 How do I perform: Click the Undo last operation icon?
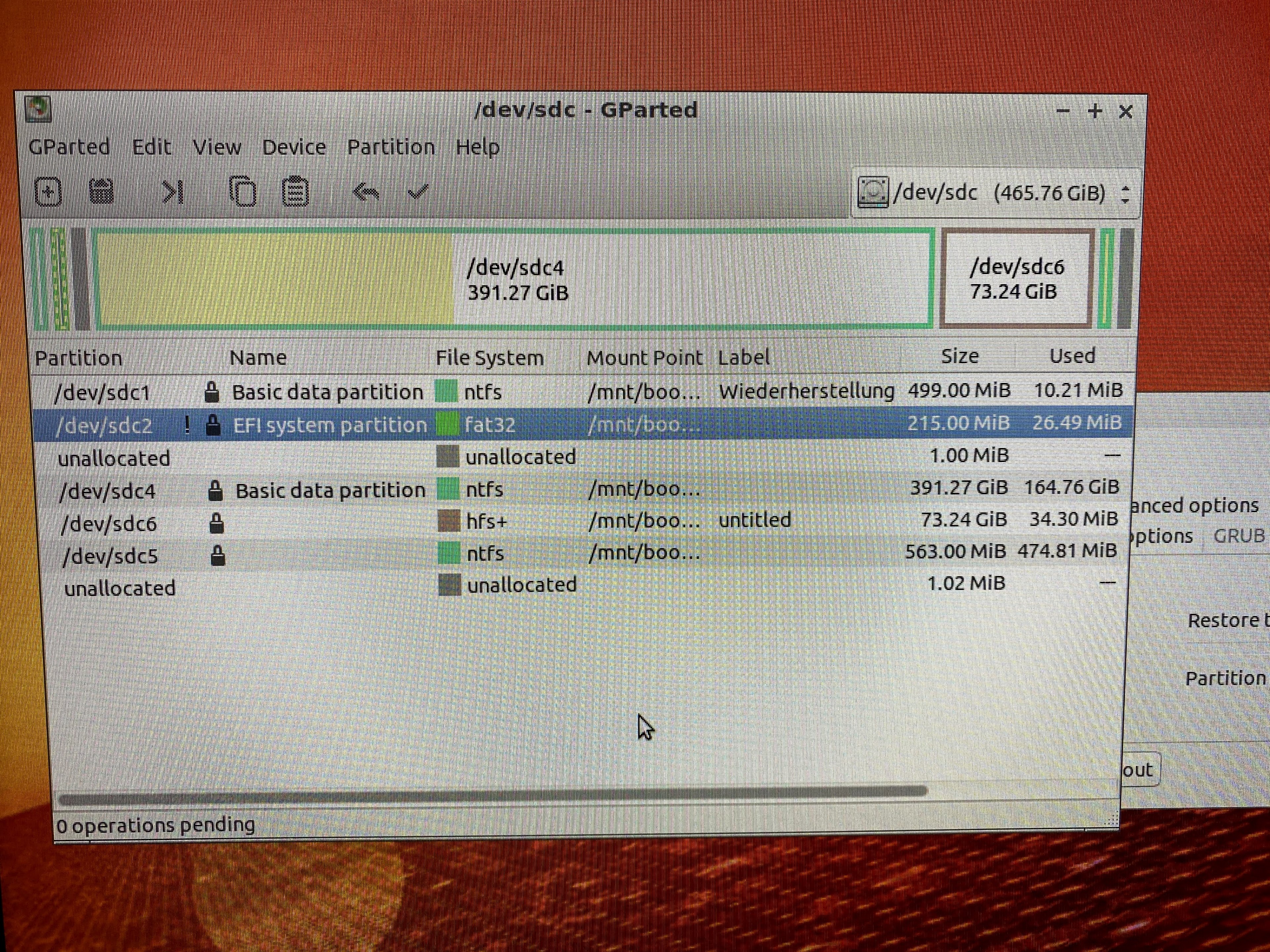coord(366,192)
